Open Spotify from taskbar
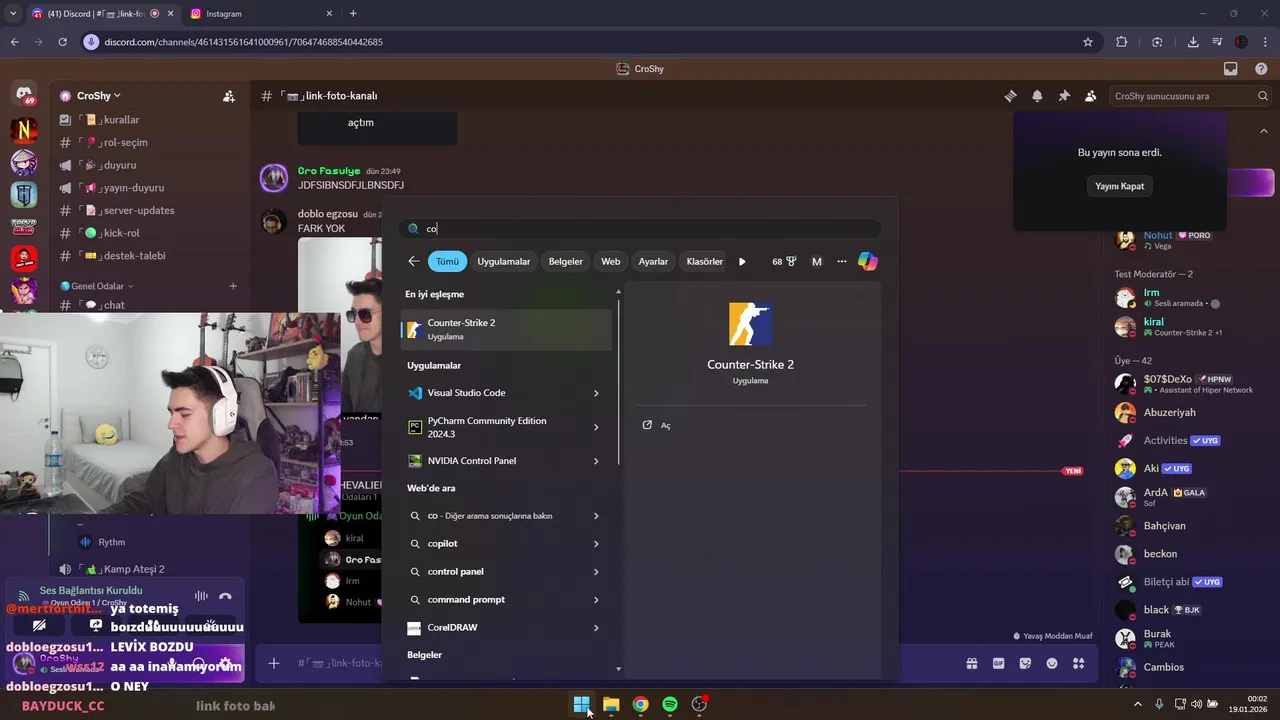This screenshot has height=720, width=1280. pyautogui.click(x=670, y=704)
